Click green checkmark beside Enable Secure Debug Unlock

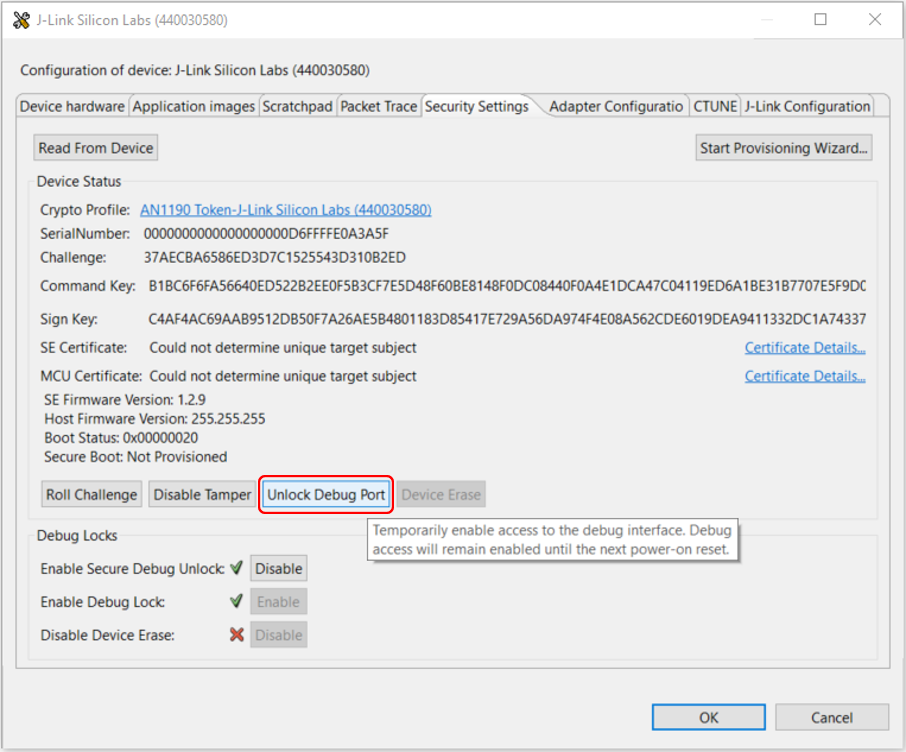click(x=236, y=568)
